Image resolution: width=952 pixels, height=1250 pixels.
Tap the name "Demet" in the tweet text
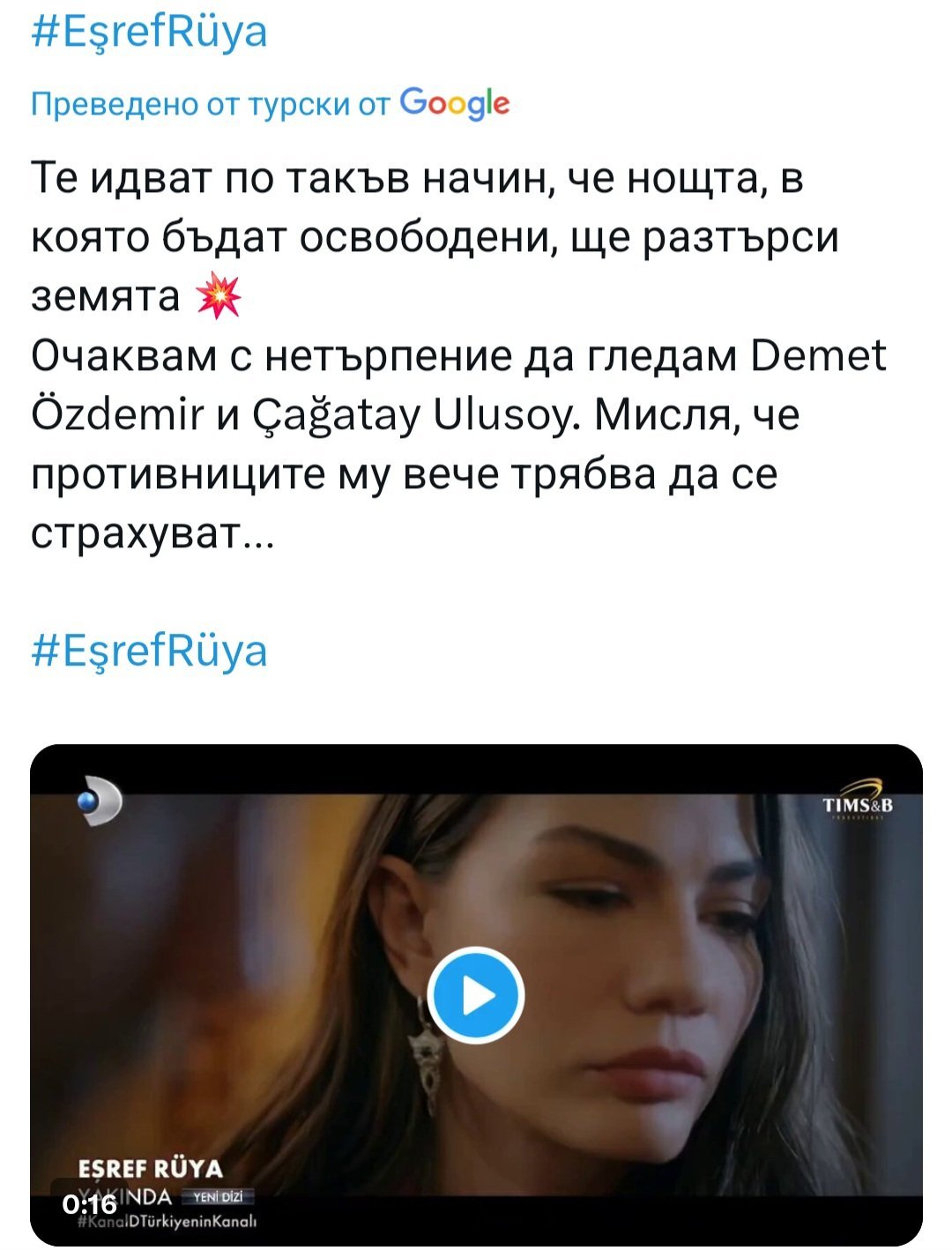820,357
